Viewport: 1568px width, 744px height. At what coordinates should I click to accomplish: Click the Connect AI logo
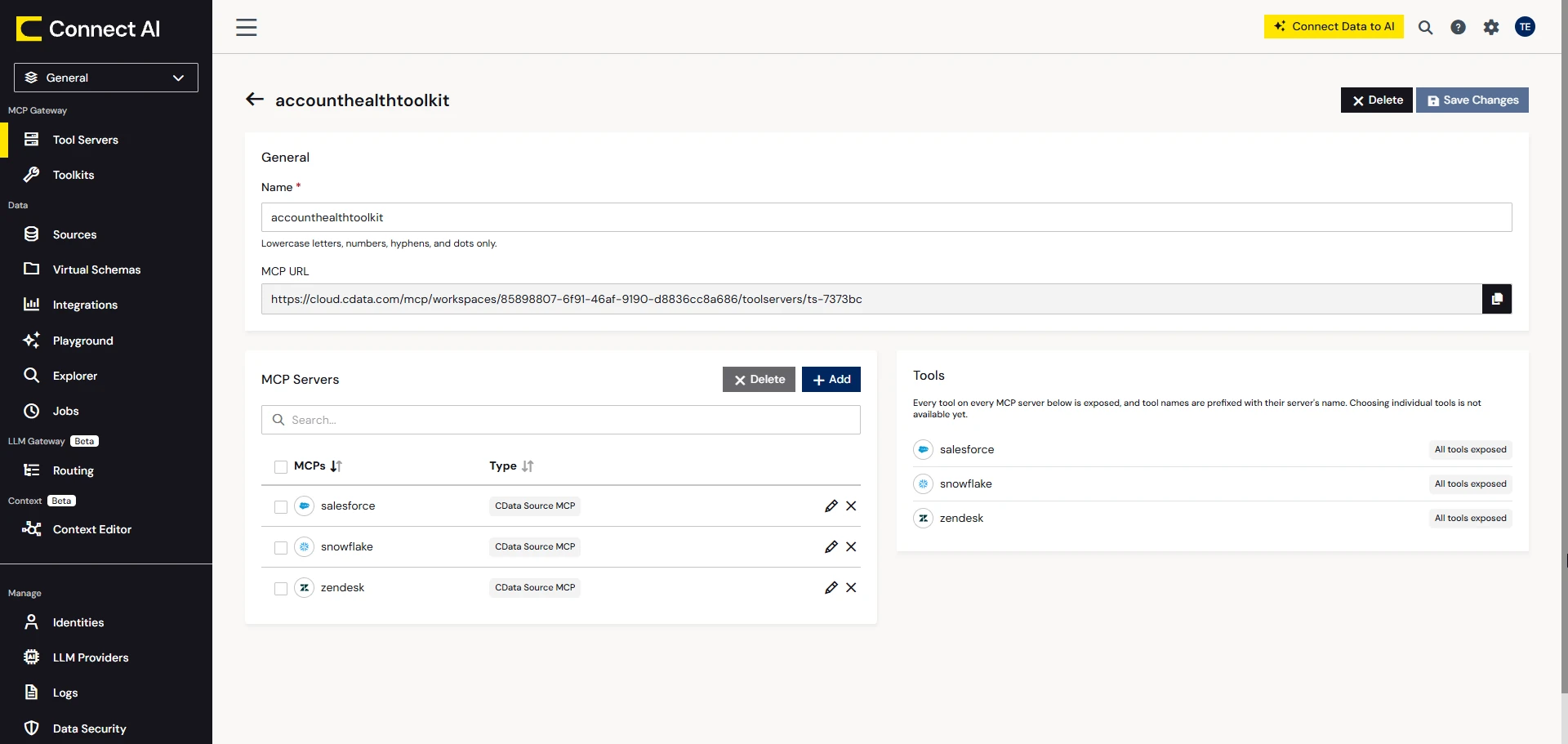88,29
